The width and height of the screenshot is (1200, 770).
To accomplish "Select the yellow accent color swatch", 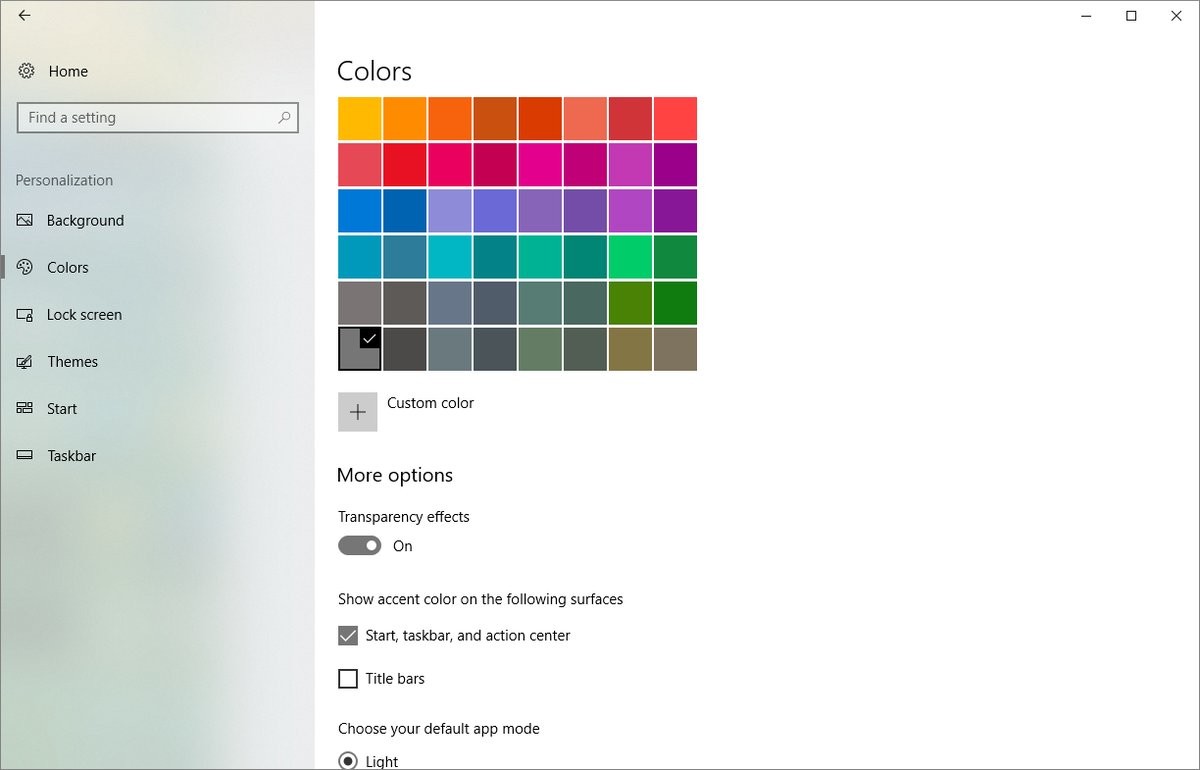I will 359,117.
